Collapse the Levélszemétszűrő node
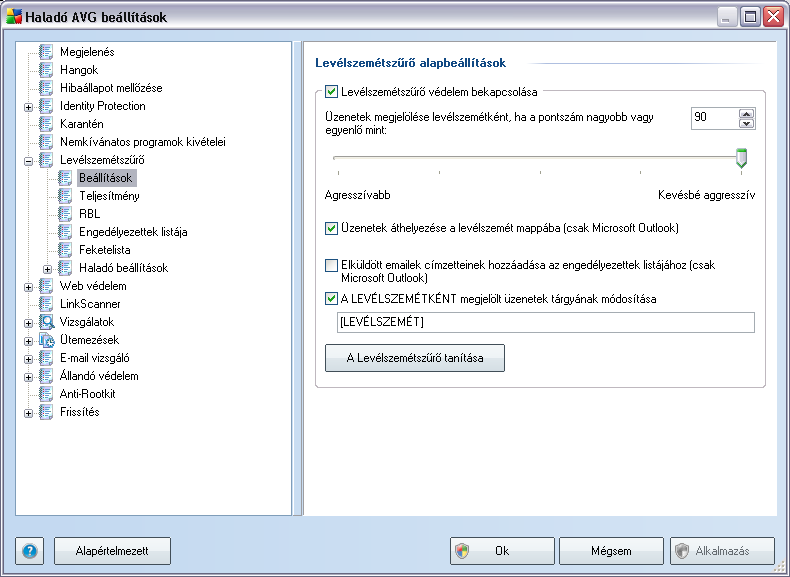 [29, 161]
